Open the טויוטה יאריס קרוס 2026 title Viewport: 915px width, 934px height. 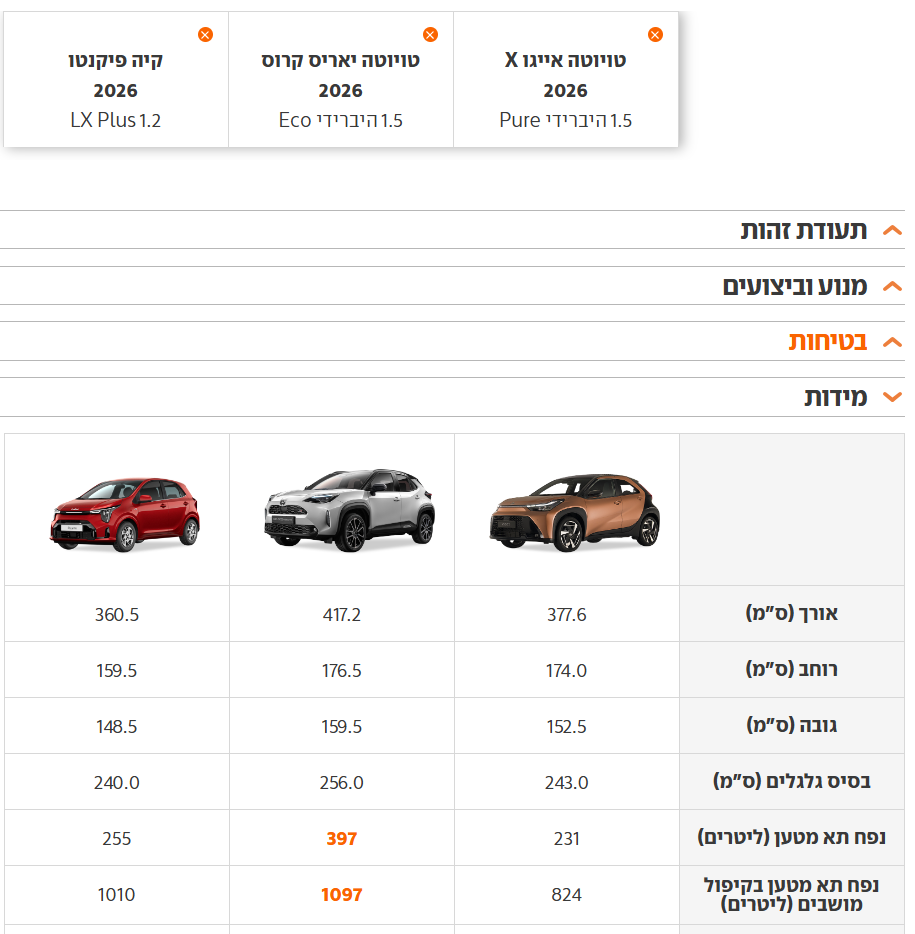[x=340, y=75]
